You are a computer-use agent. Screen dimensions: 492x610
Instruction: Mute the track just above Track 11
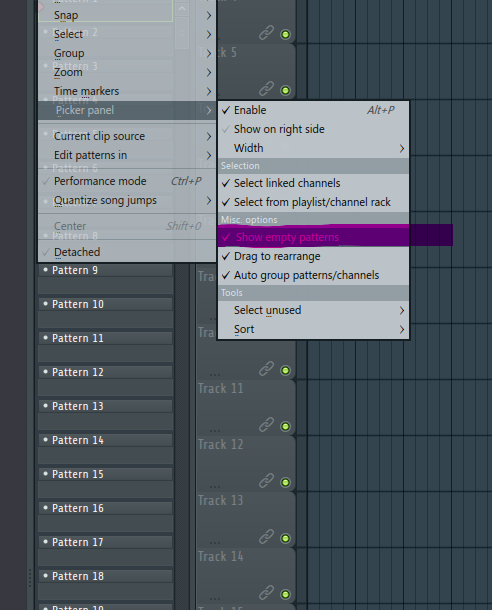tap(285, 371)
